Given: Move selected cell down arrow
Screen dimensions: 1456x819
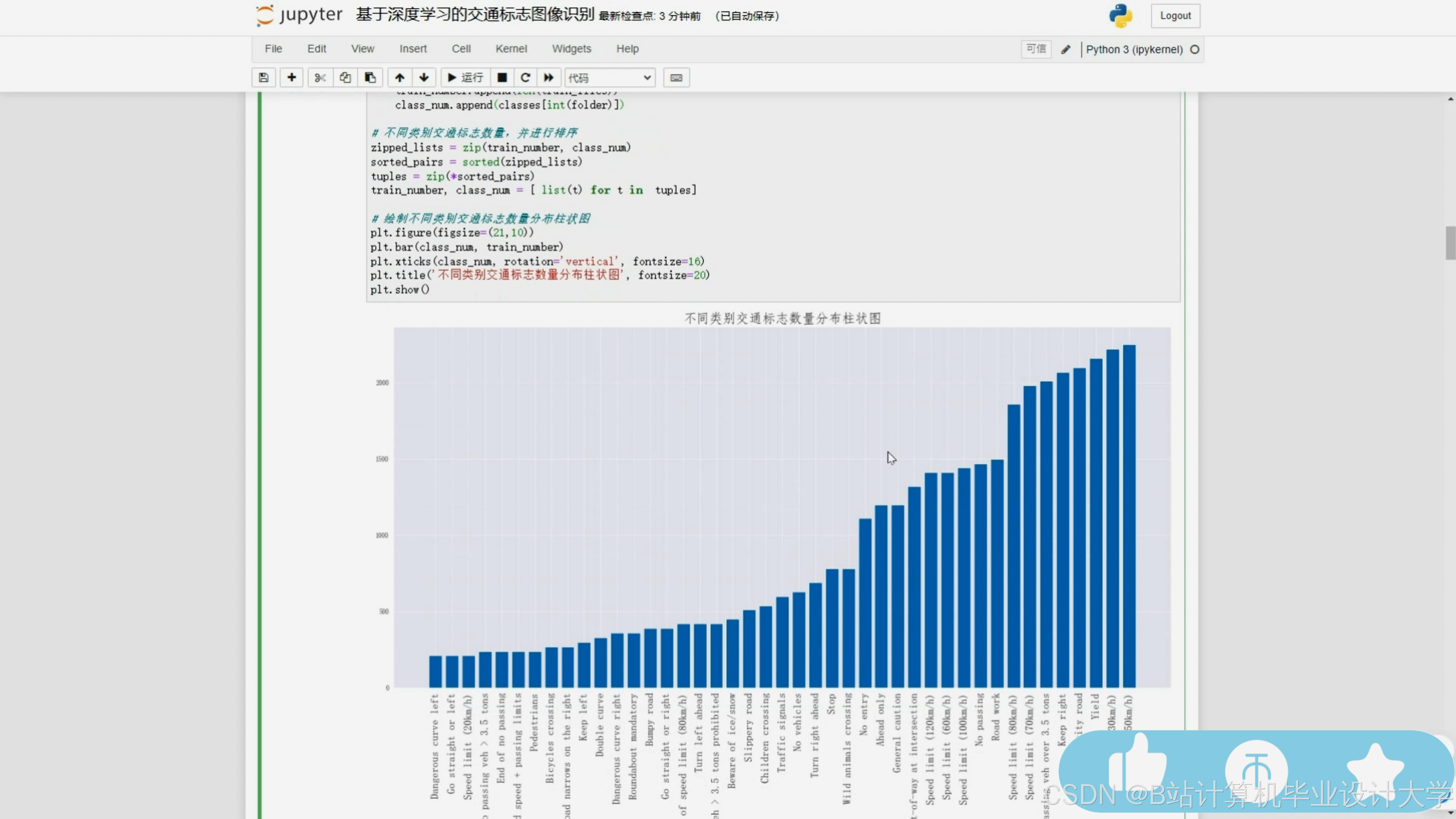Looking at the screenshot, I should click(424, 77).
